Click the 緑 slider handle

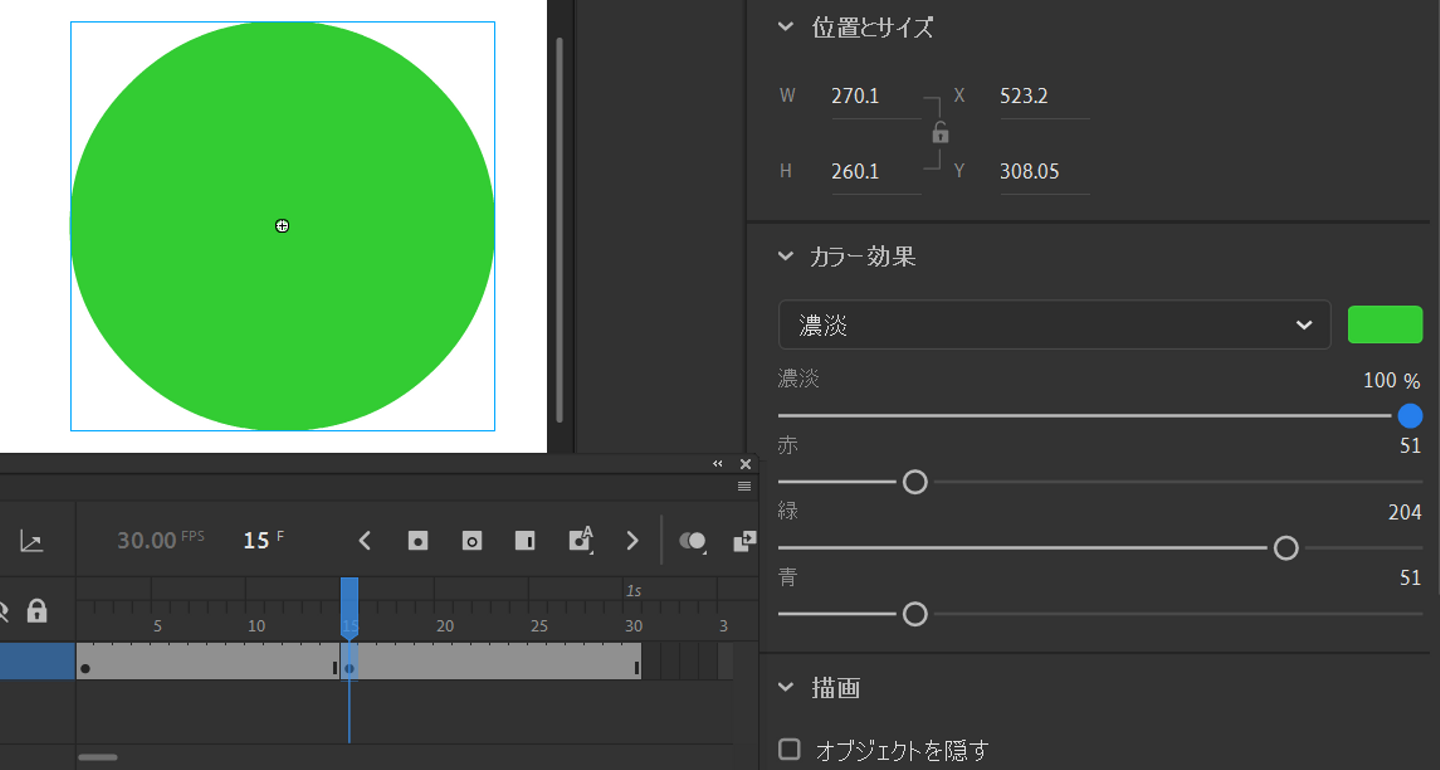pos(1286,548)
